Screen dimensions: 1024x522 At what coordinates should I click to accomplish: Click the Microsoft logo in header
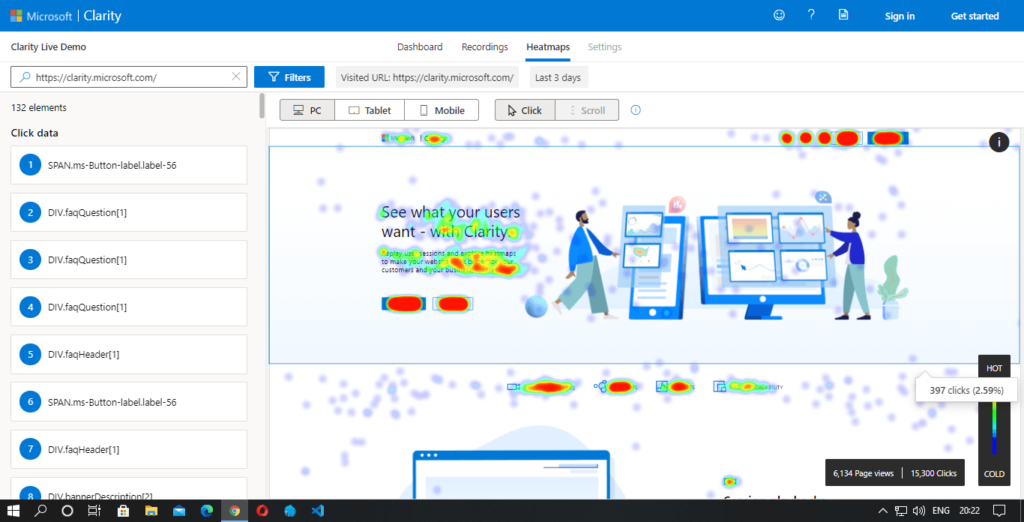(x=41, y=16)
